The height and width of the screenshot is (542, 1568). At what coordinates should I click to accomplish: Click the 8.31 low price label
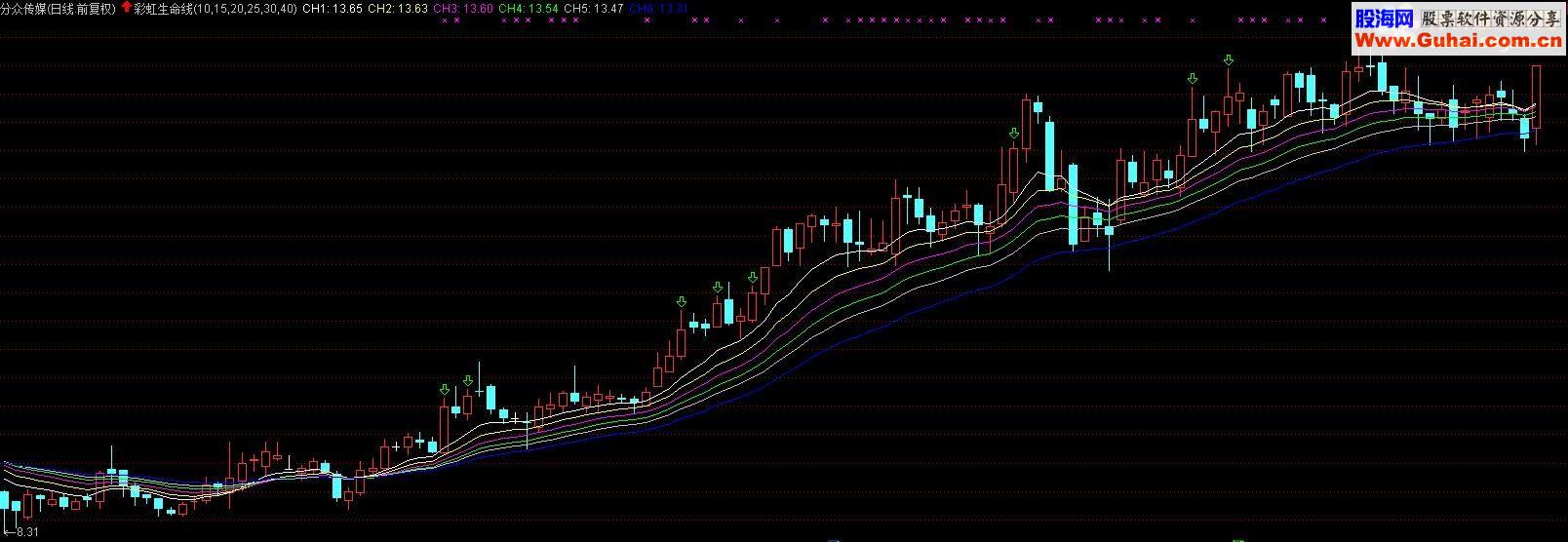click(x=26, y=532)
